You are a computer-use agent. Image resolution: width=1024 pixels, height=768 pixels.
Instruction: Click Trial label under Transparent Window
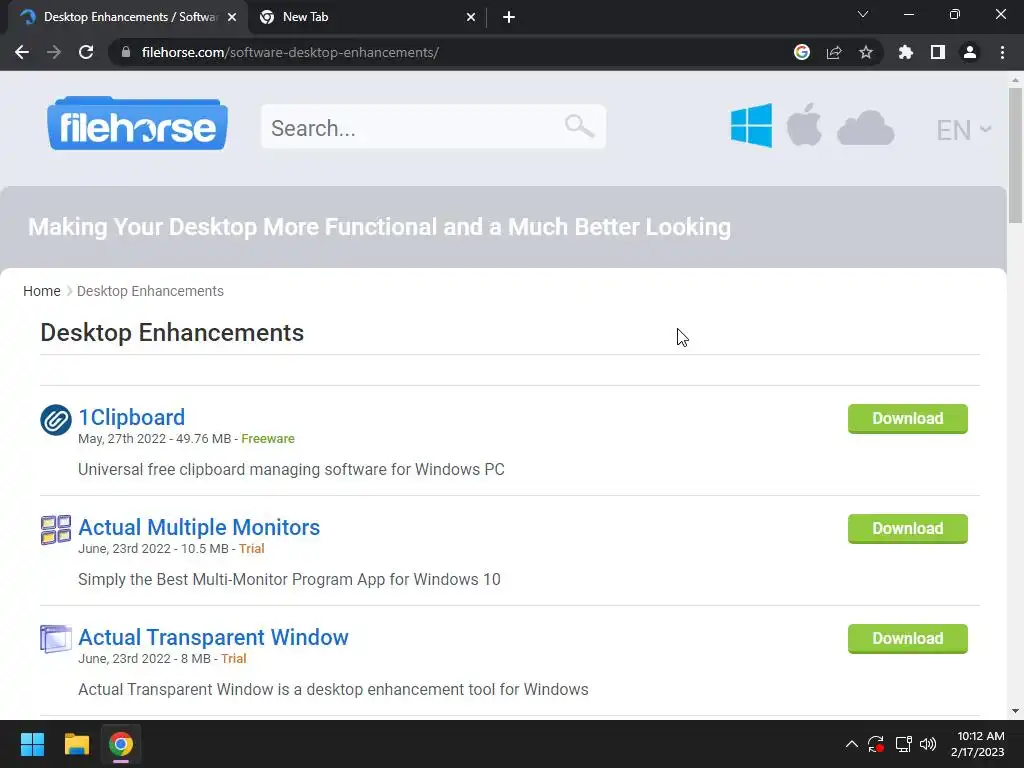[234, 658]
